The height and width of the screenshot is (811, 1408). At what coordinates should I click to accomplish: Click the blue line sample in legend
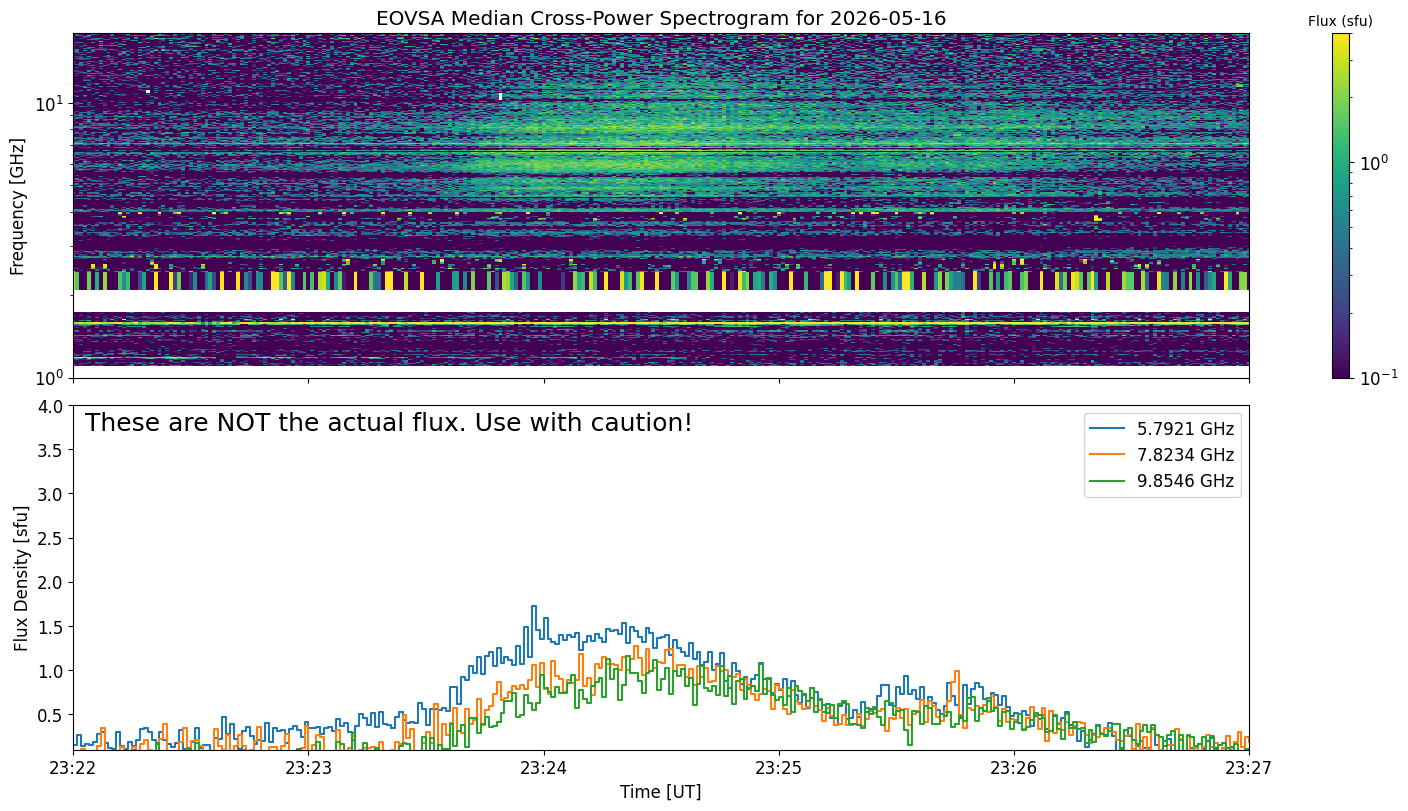point(1107,429)
